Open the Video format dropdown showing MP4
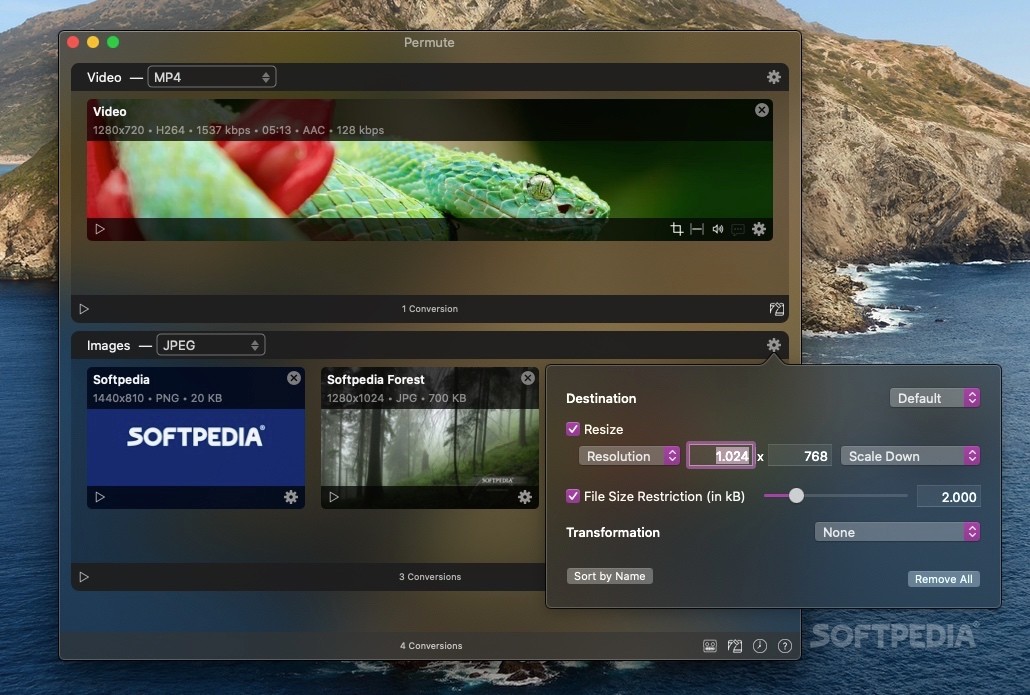 click(x=212, y=77)
